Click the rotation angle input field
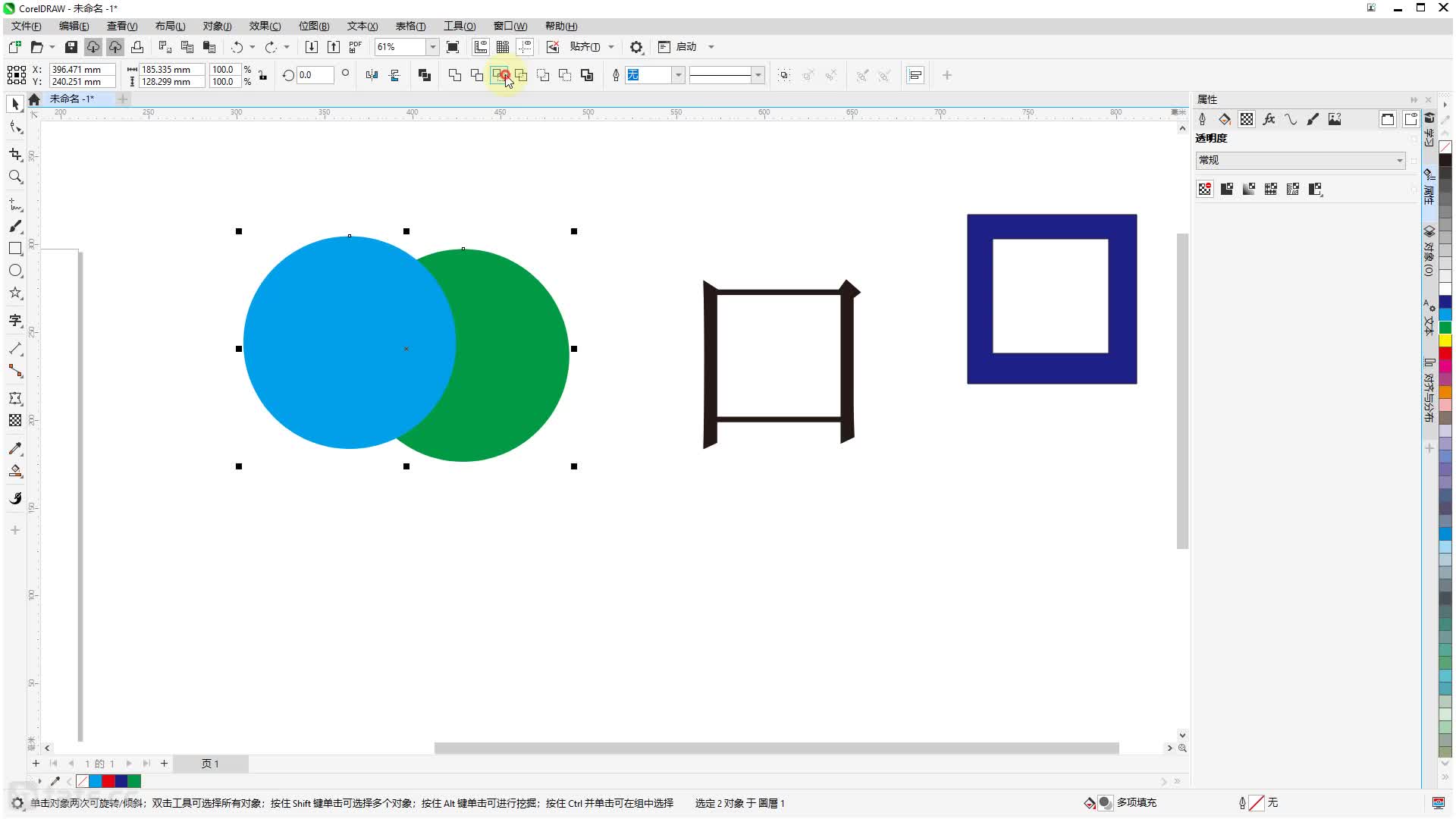This screenshot has height=819, width=1456. click(x=315, y=75)
